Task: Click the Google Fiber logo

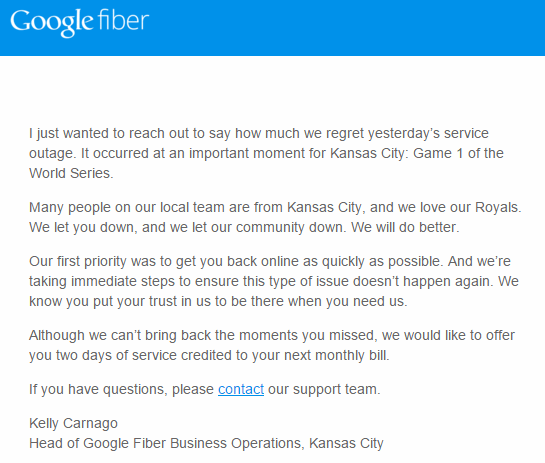Action: pyautogui.click(x=80, y=23)
